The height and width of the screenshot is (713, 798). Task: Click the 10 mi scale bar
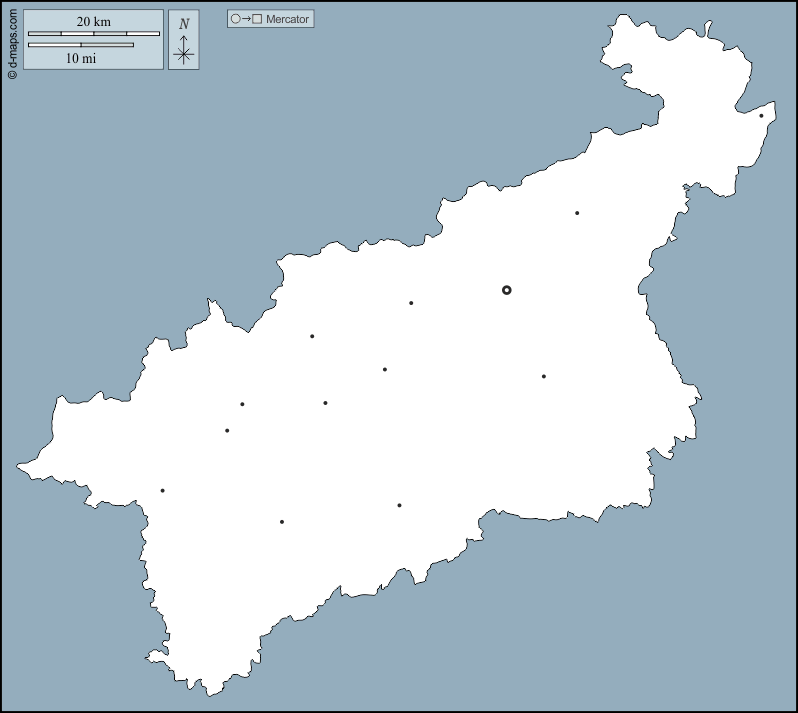tap(80, 44)
